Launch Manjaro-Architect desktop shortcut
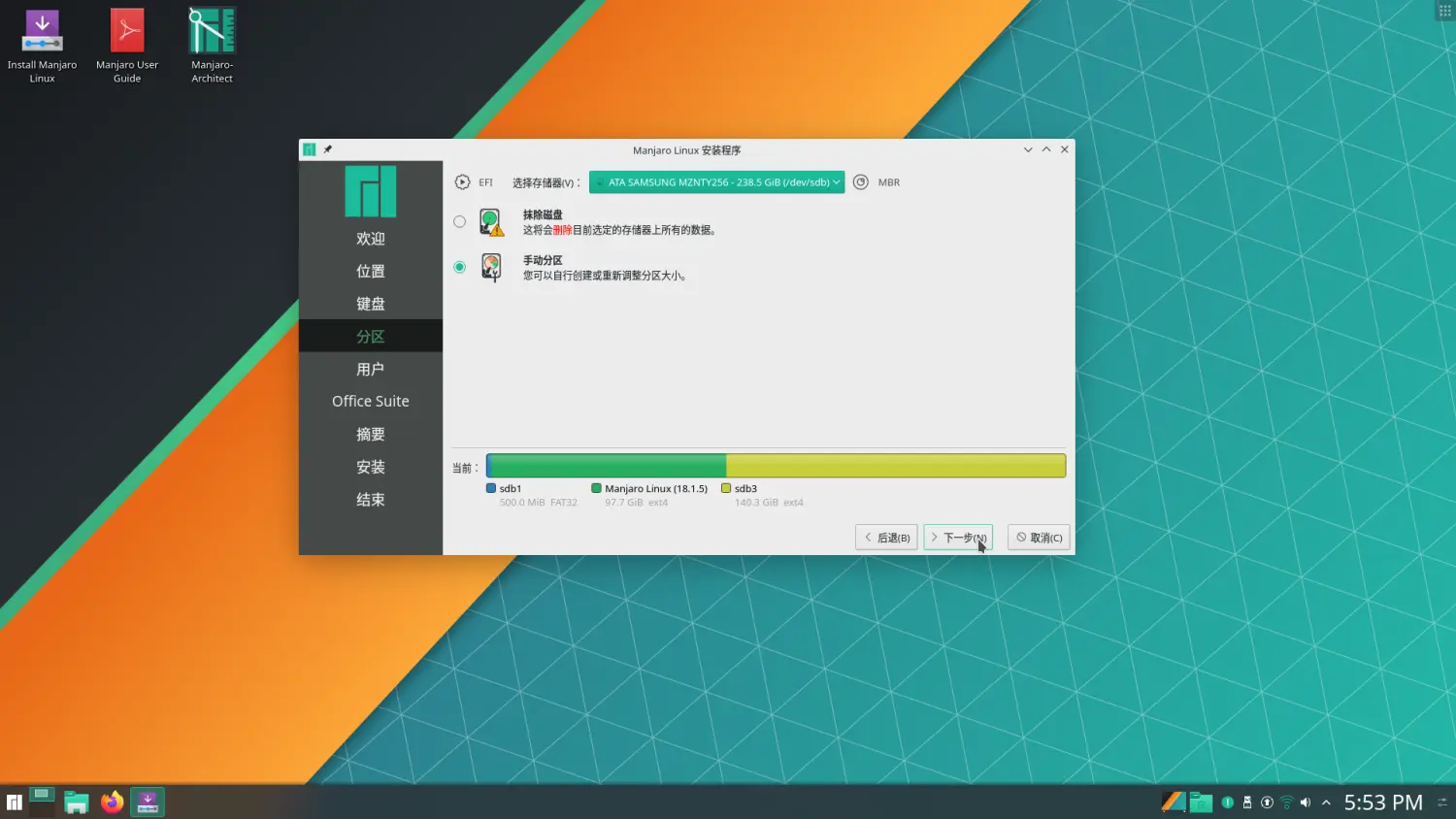This screenshot has height=819, width=1456. click(x=212, y=45)
